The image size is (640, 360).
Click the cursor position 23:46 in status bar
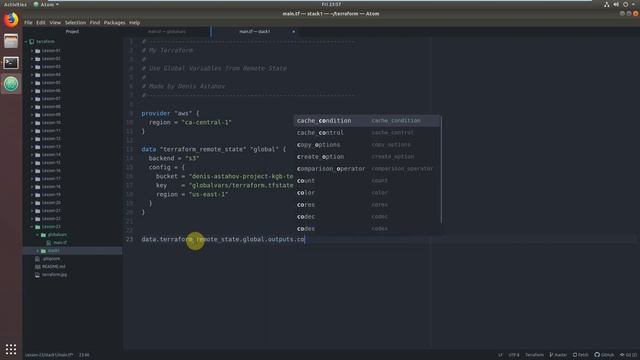[x=84, y=355]
